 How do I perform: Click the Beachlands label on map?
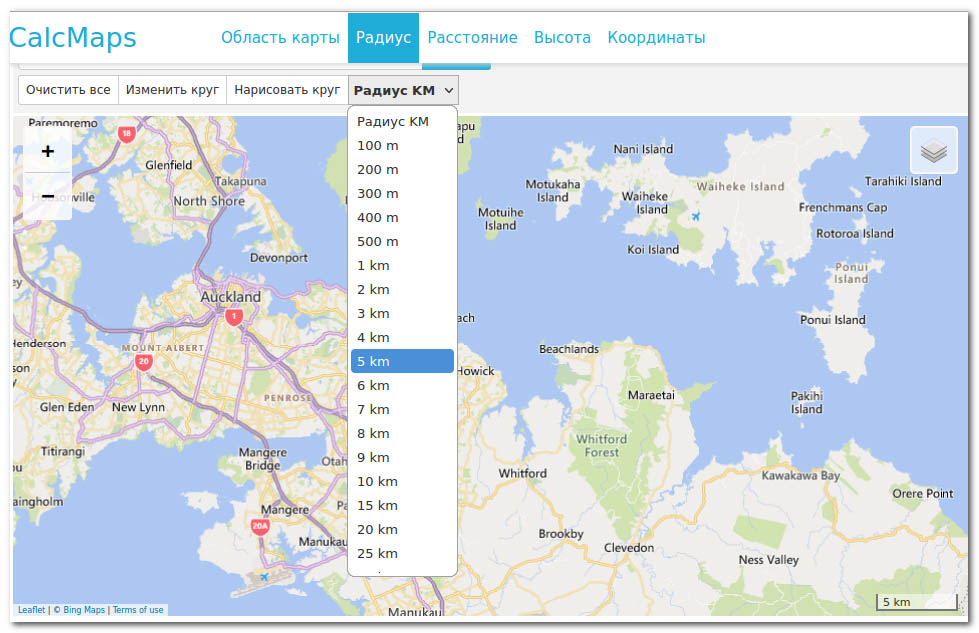[569, 349]
